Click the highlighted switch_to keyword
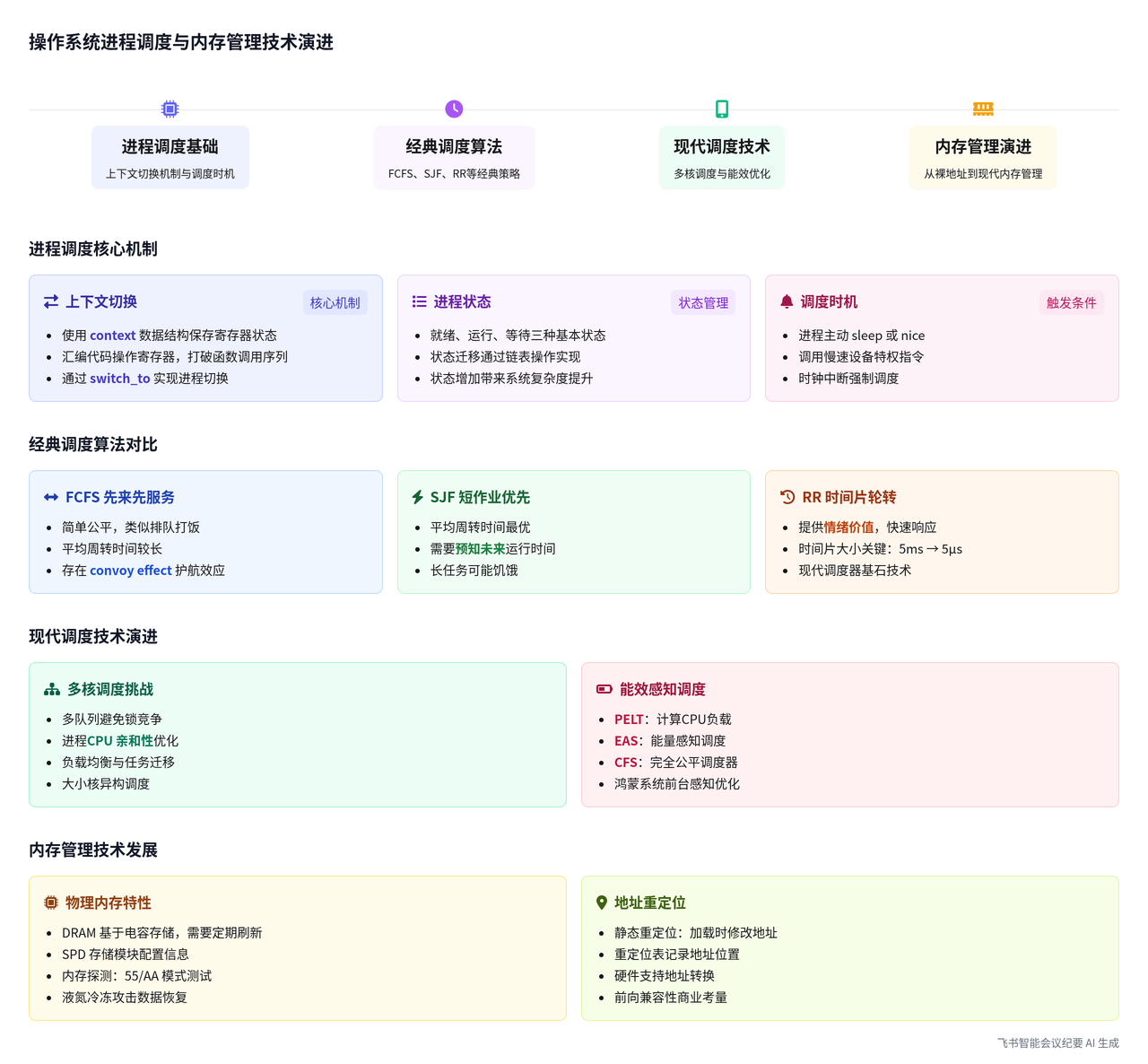The image size is (1148, 1064). (119, 379)
